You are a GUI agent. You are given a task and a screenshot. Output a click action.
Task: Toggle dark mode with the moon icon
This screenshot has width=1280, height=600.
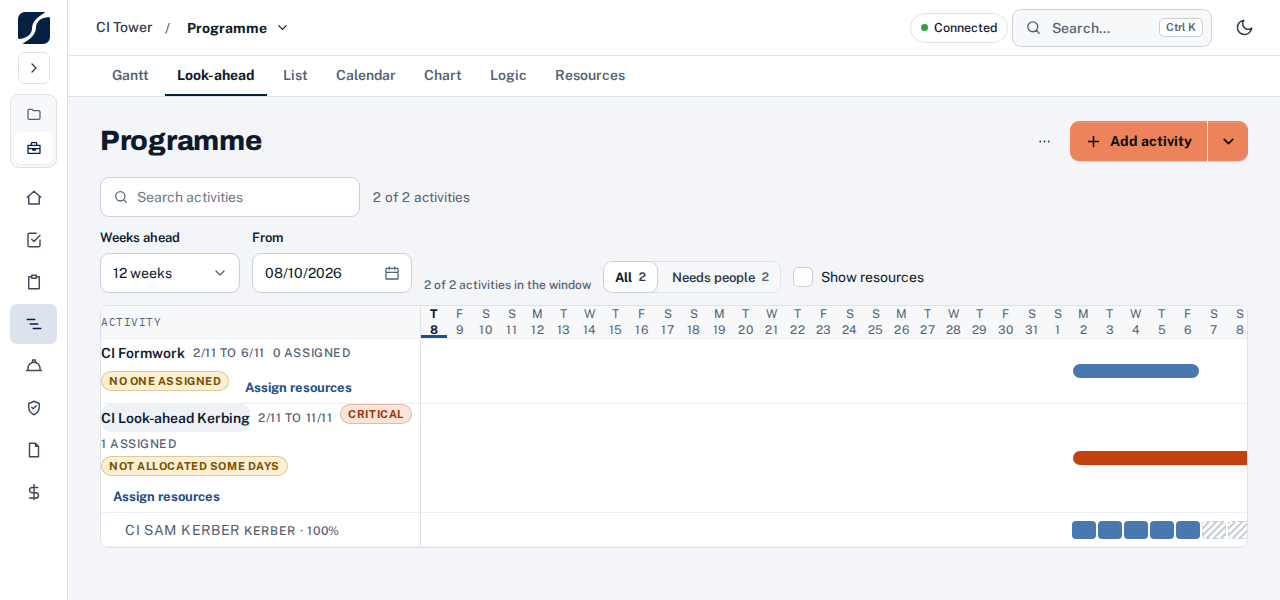(x=1245, y=28)
